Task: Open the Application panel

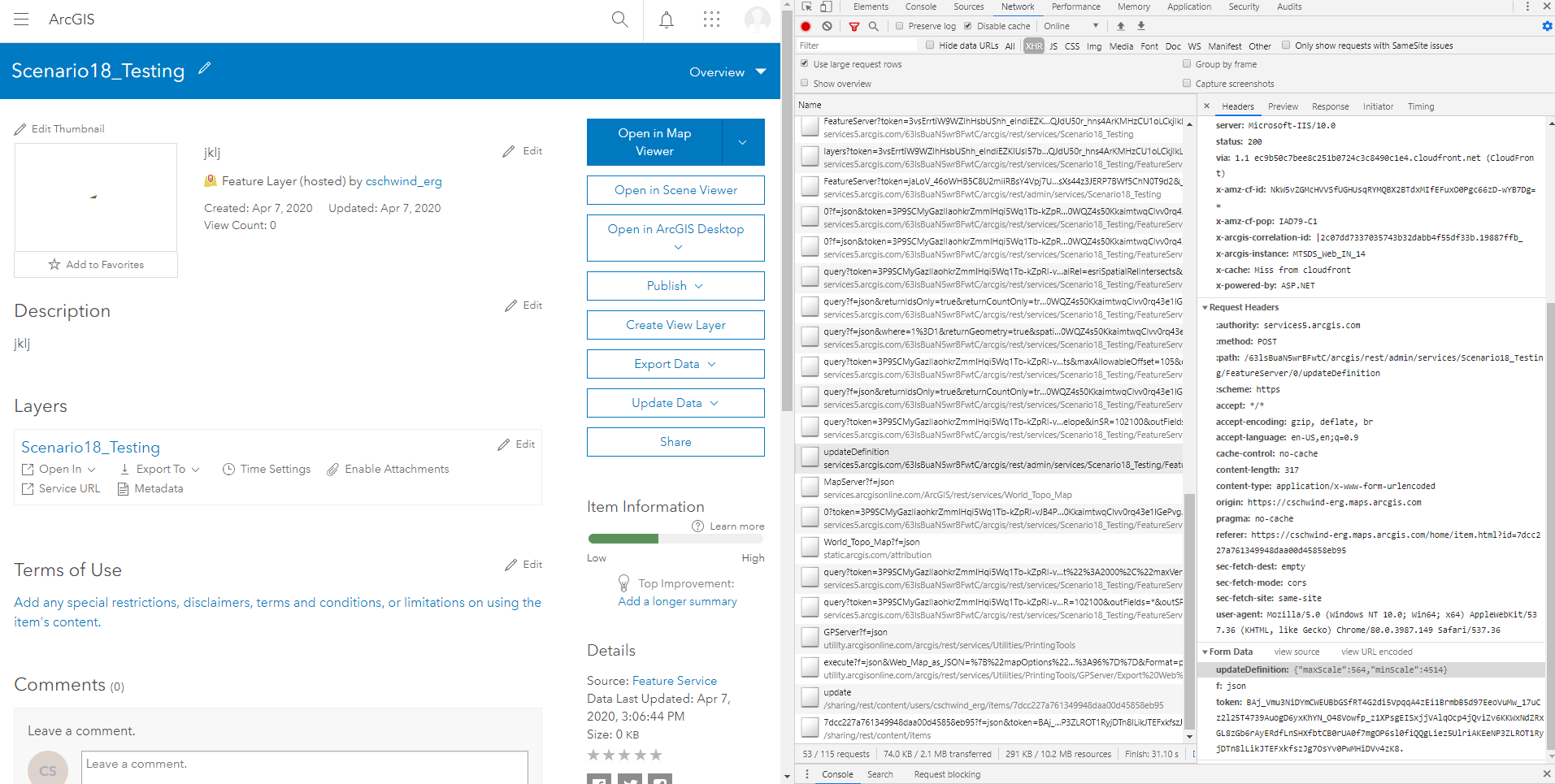Action: [1189, 6]
